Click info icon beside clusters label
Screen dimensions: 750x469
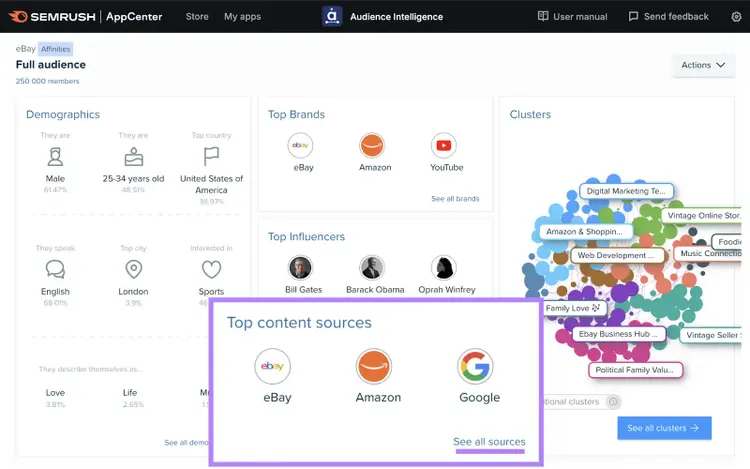(613, 402)
